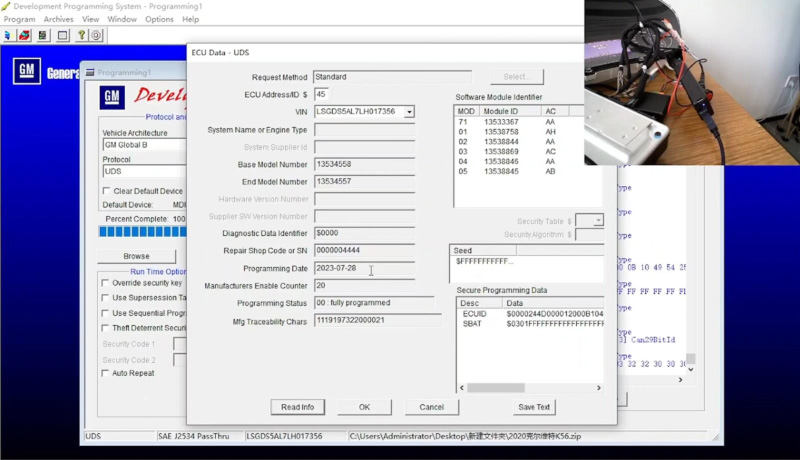
Task: Select module row 05 with ID 13538845
Action: (518, 171)
